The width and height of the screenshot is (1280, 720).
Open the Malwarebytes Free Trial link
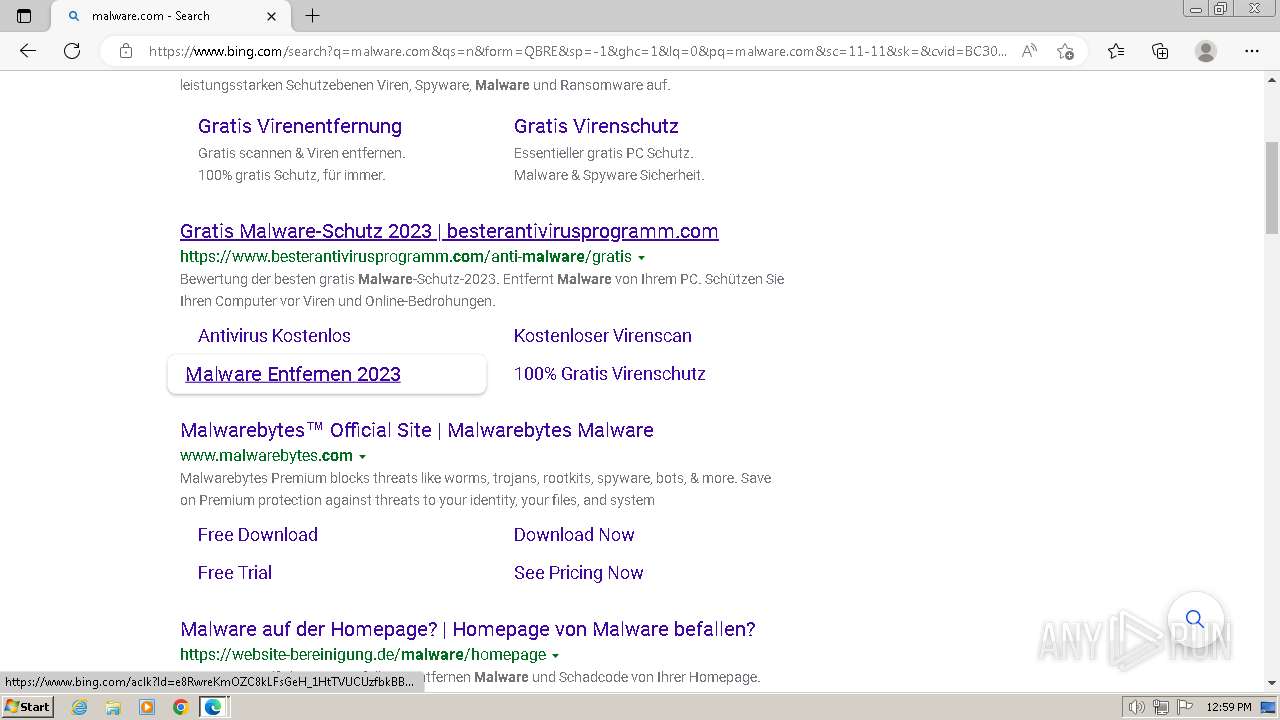click(x=235, y=573)
